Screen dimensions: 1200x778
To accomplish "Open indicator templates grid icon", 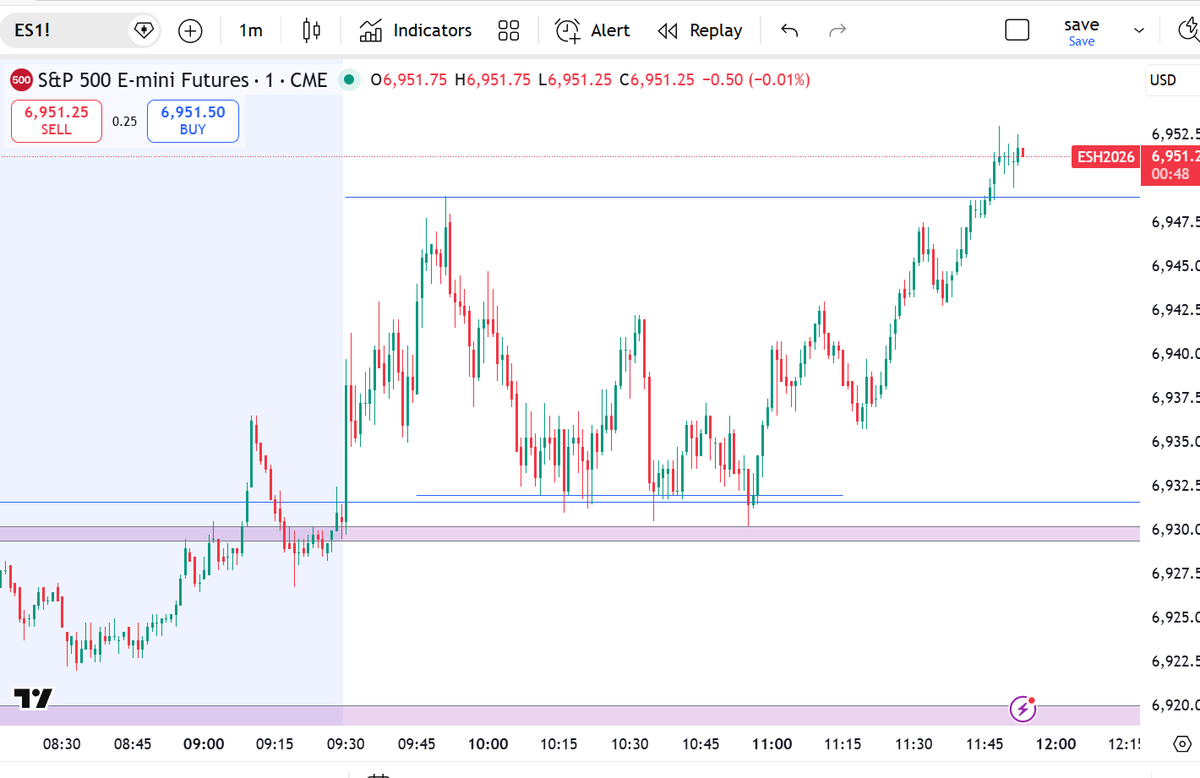I will (508, 31).
